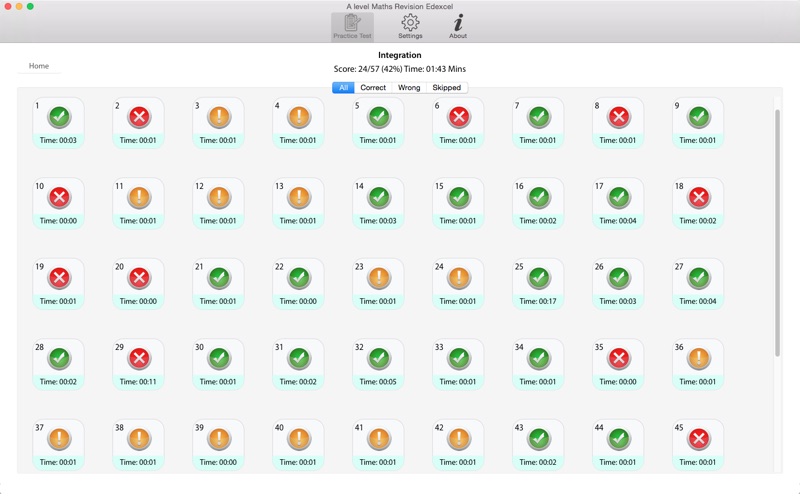Go back with the Home button
The height and width of the screenshot is (500, 800).
(39, 66)
